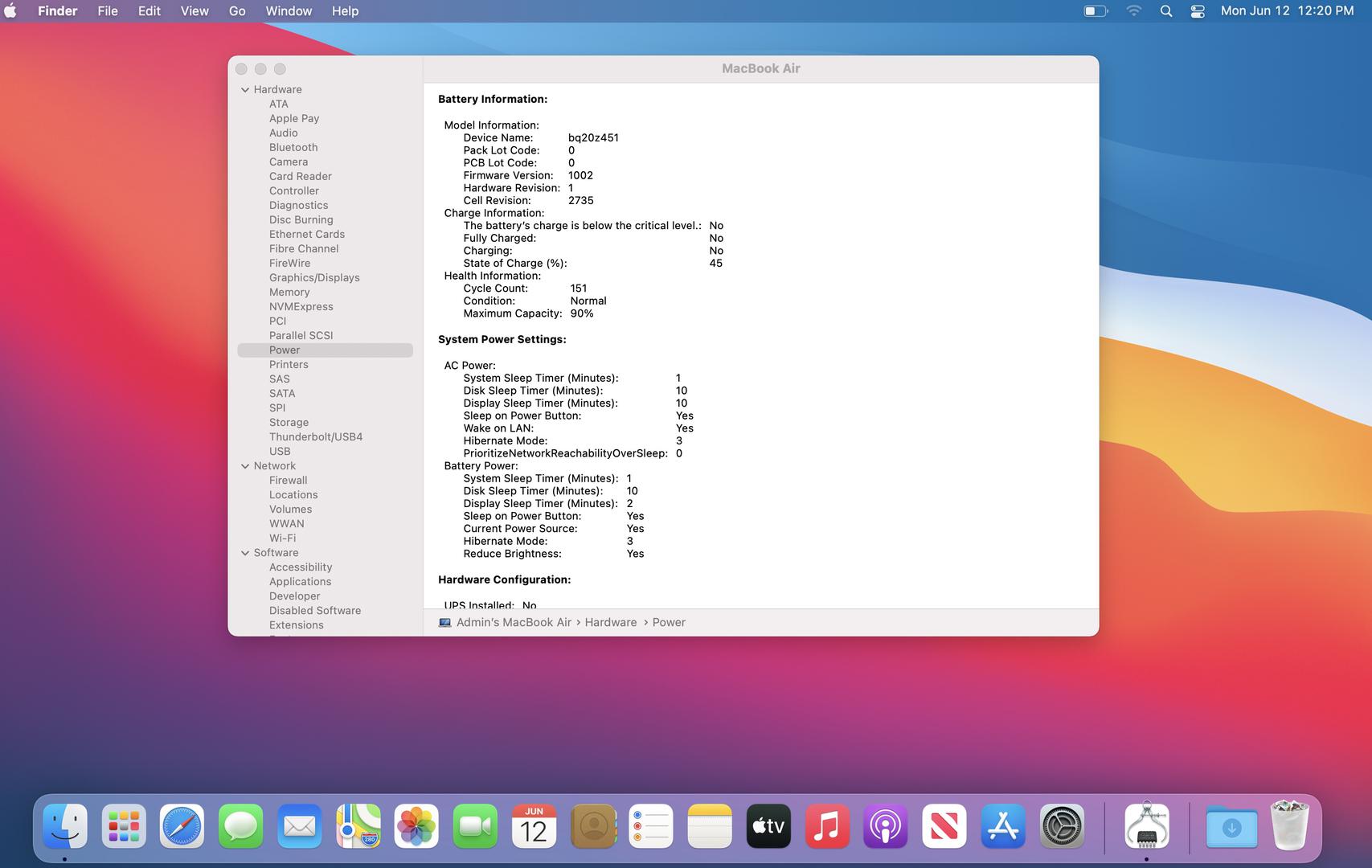Collapse the Hardware section
The width and height of the screenshot is (1372, 868).
245,90
